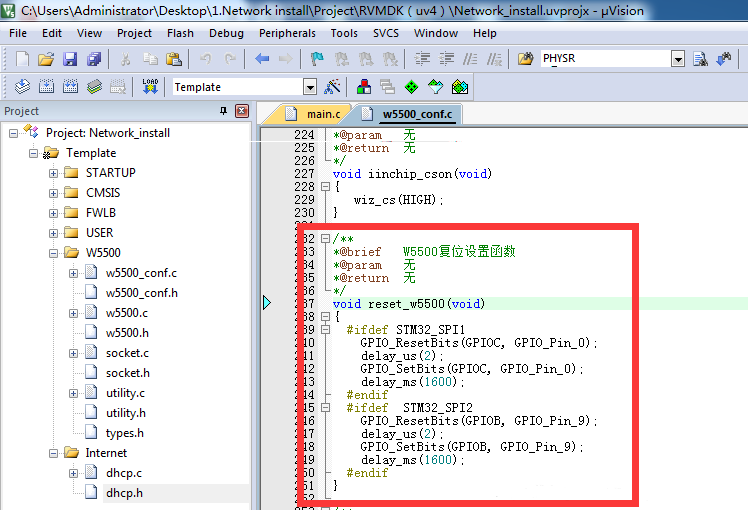Expand the CMSIS folder
The height and width of the screenshot is (510, 748).
(53, 193)
